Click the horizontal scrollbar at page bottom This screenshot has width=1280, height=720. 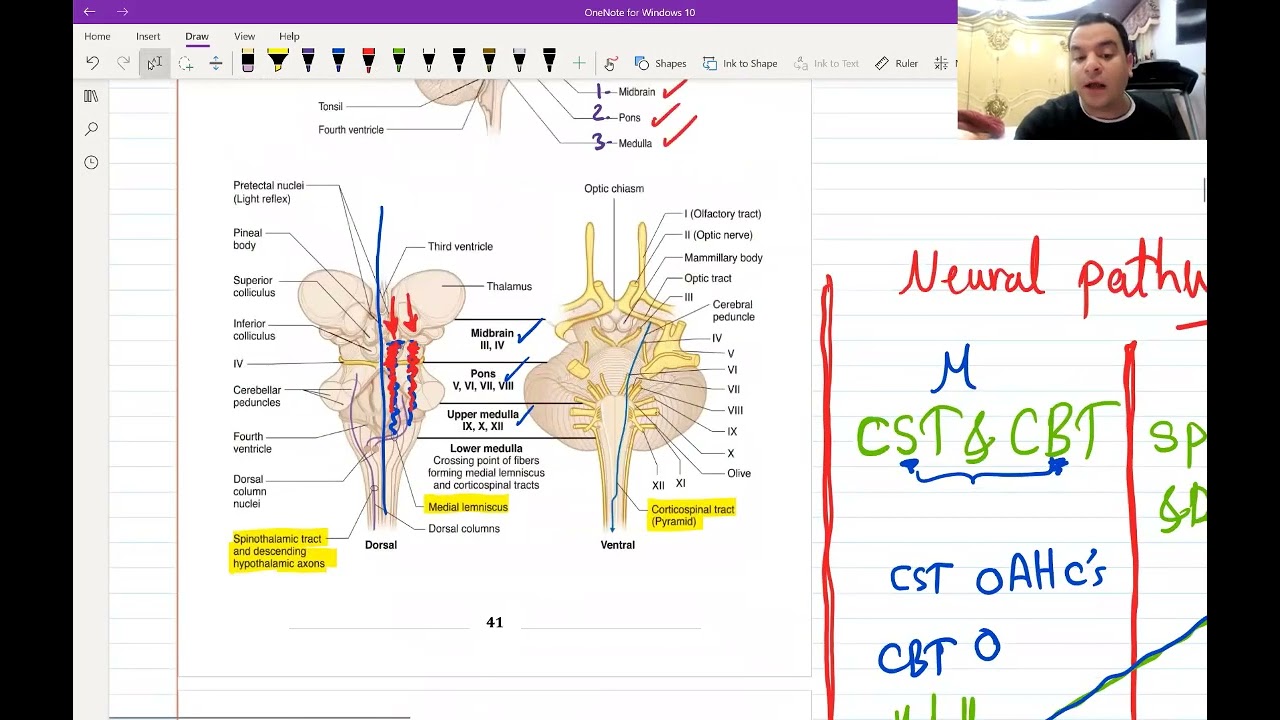coord(260,717)
